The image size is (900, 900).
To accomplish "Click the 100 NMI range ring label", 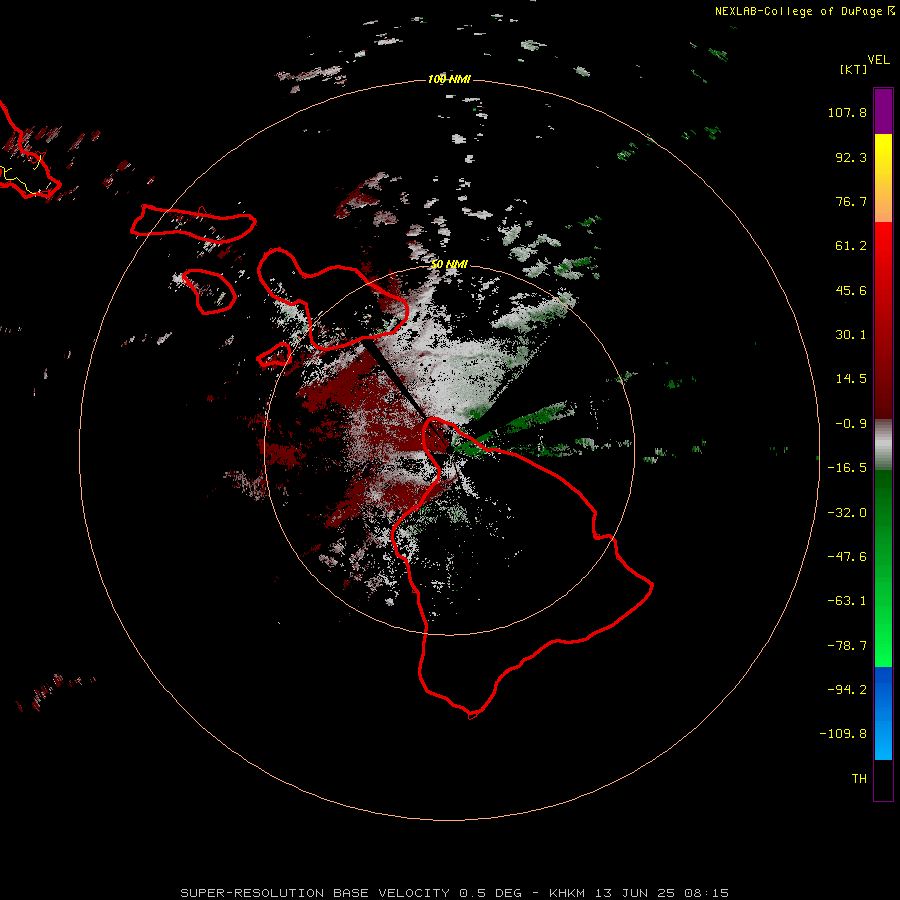I will [x=449, y=79].
